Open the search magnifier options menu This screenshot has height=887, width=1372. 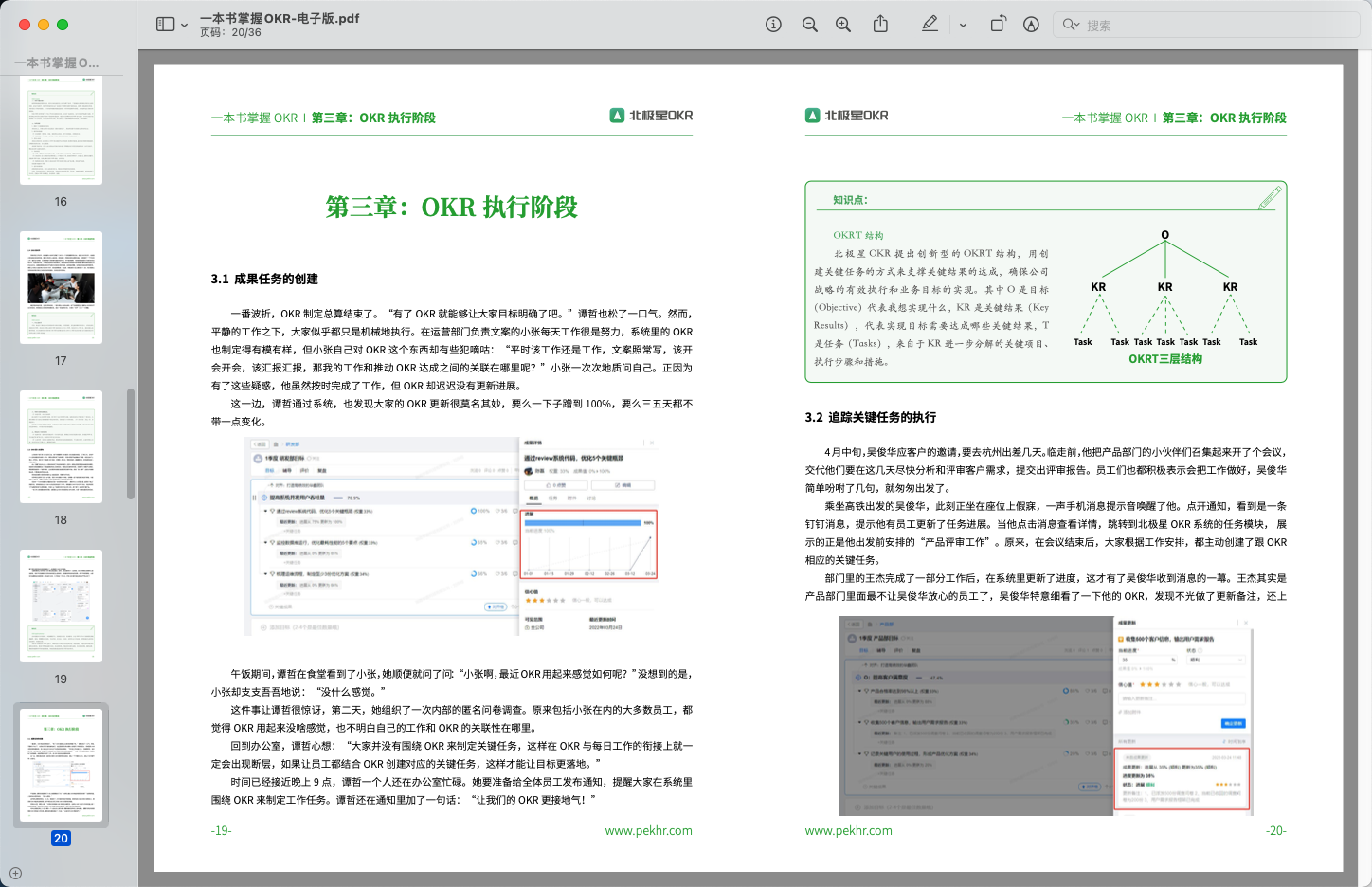coord(1071,25)
